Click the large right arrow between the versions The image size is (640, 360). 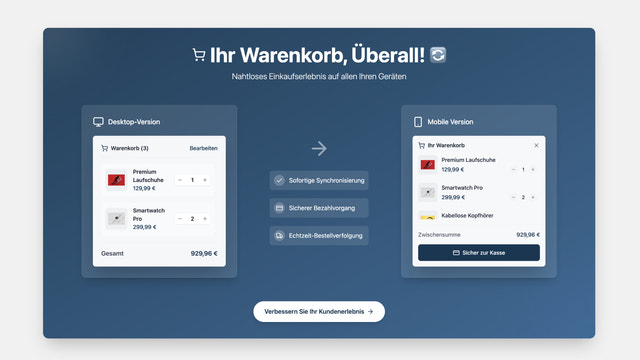319,149
